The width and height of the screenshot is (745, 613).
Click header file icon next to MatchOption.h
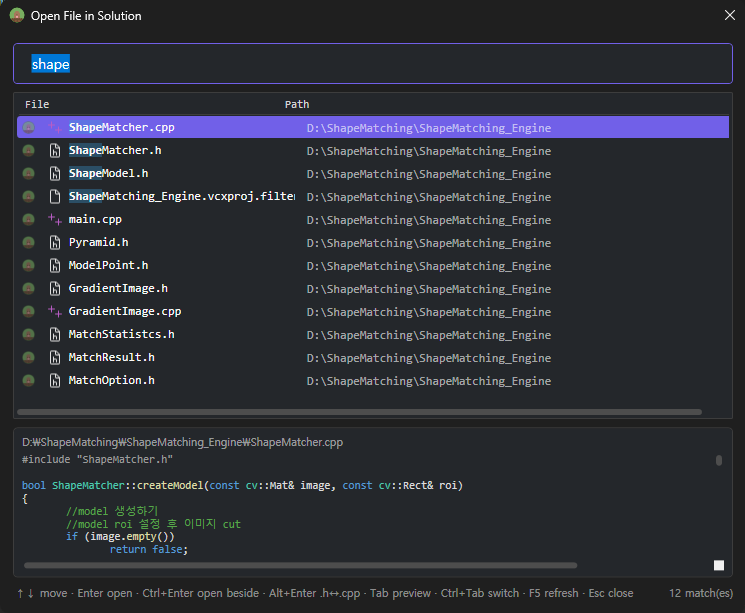click(x=55, y=380)
